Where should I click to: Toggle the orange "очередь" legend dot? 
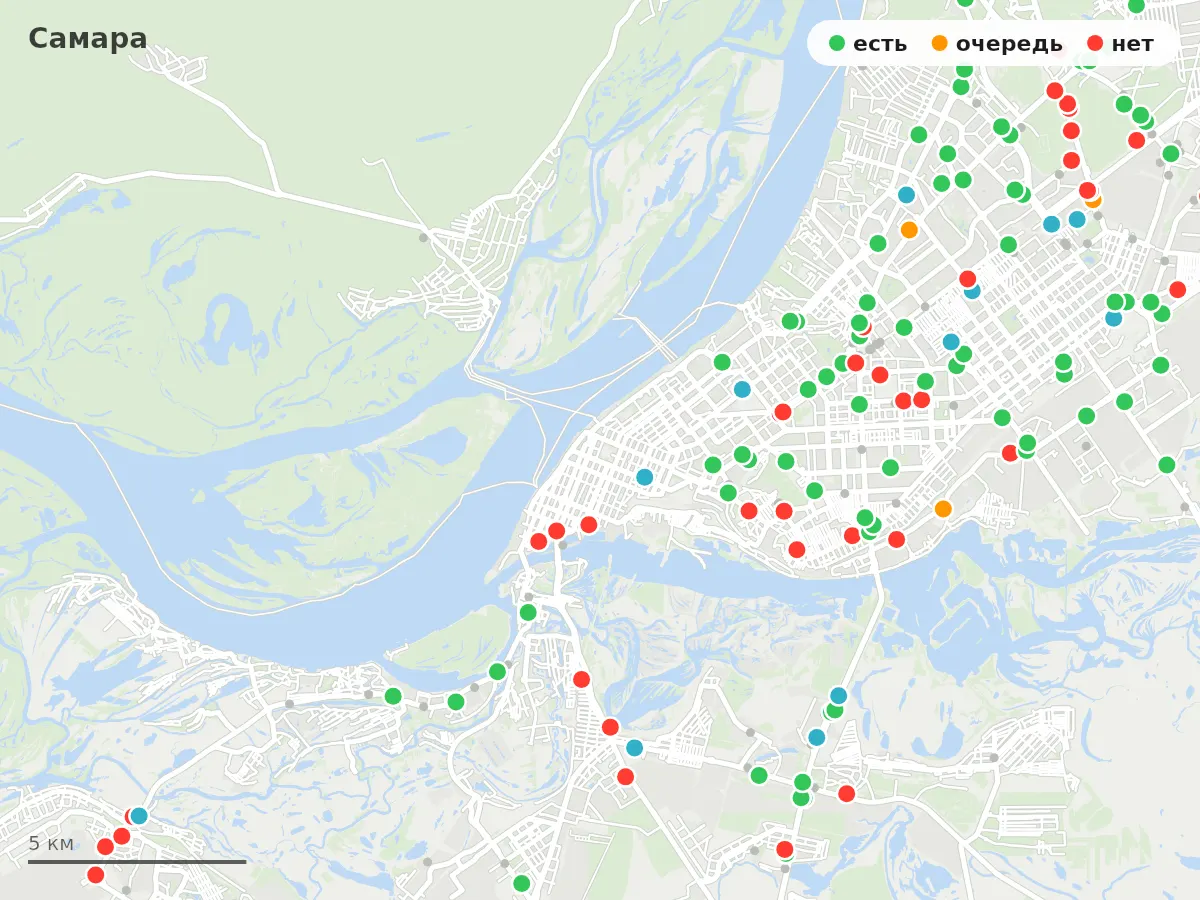(940, 44)
